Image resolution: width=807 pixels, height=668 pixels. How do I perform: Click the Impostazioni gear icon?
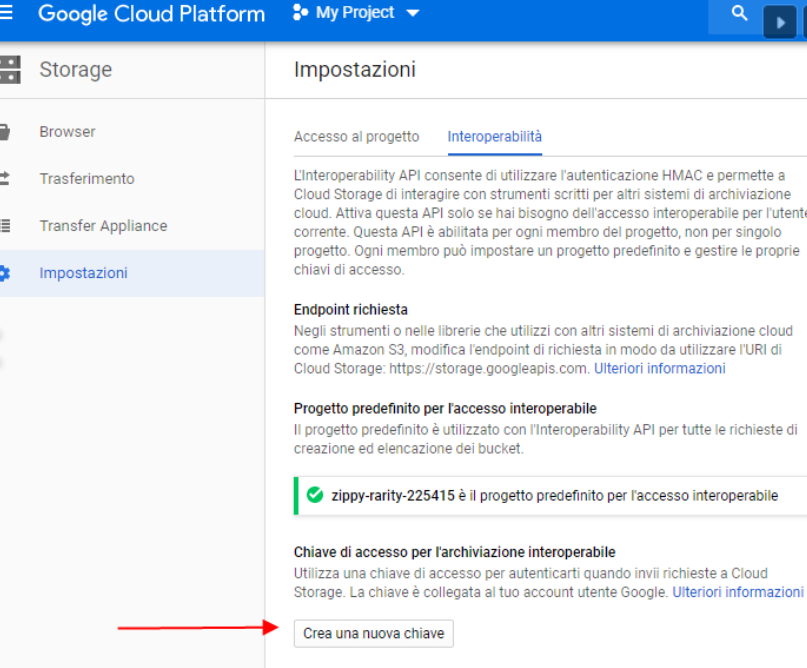click(x=5, y=273)
